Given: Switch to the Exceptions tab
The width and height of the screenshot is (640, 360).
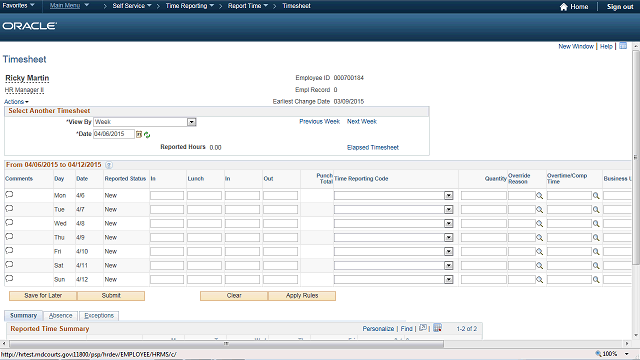Looking at the screenshot, I should [x=99, y=316].
